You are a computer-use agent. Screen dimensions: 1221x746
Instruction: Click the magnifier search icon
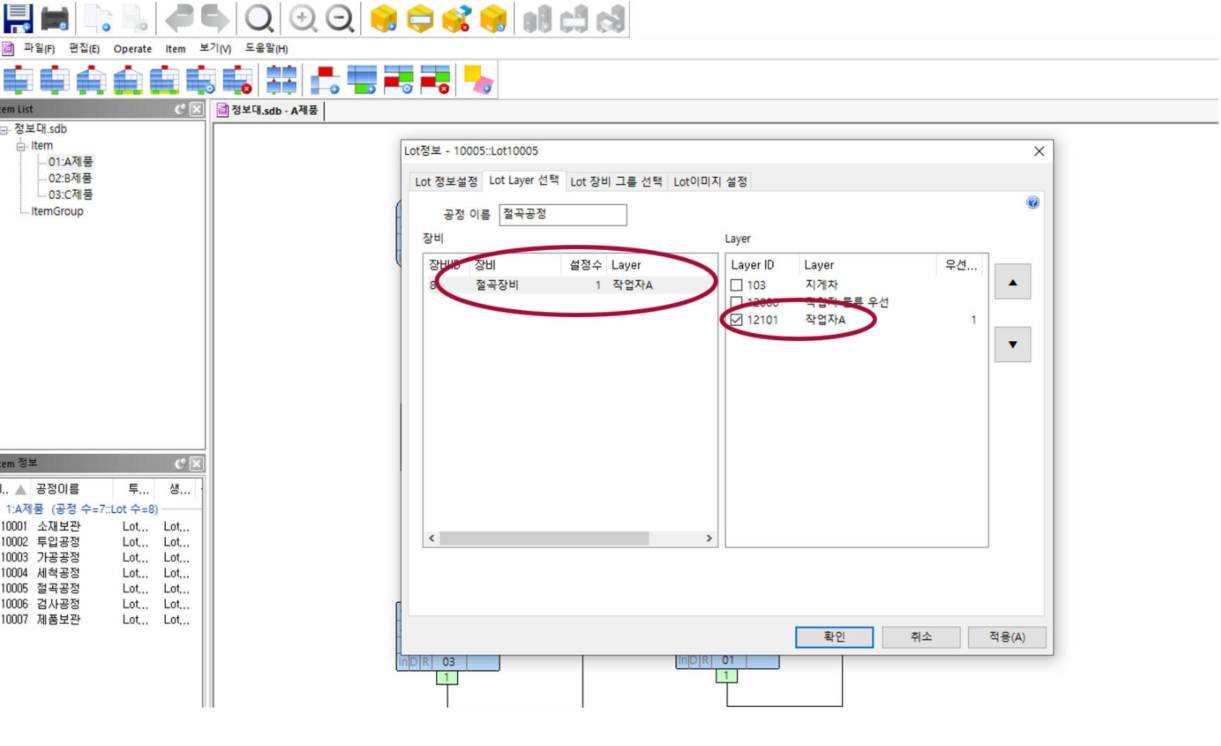[x=259, y=18]
